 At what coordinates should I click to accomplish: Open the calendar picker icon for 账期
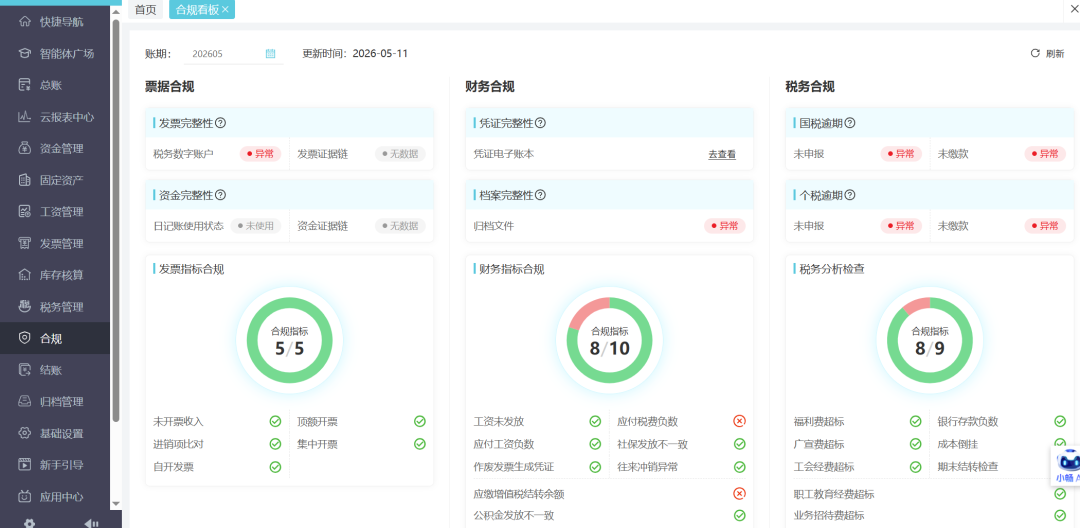point(271,54)
